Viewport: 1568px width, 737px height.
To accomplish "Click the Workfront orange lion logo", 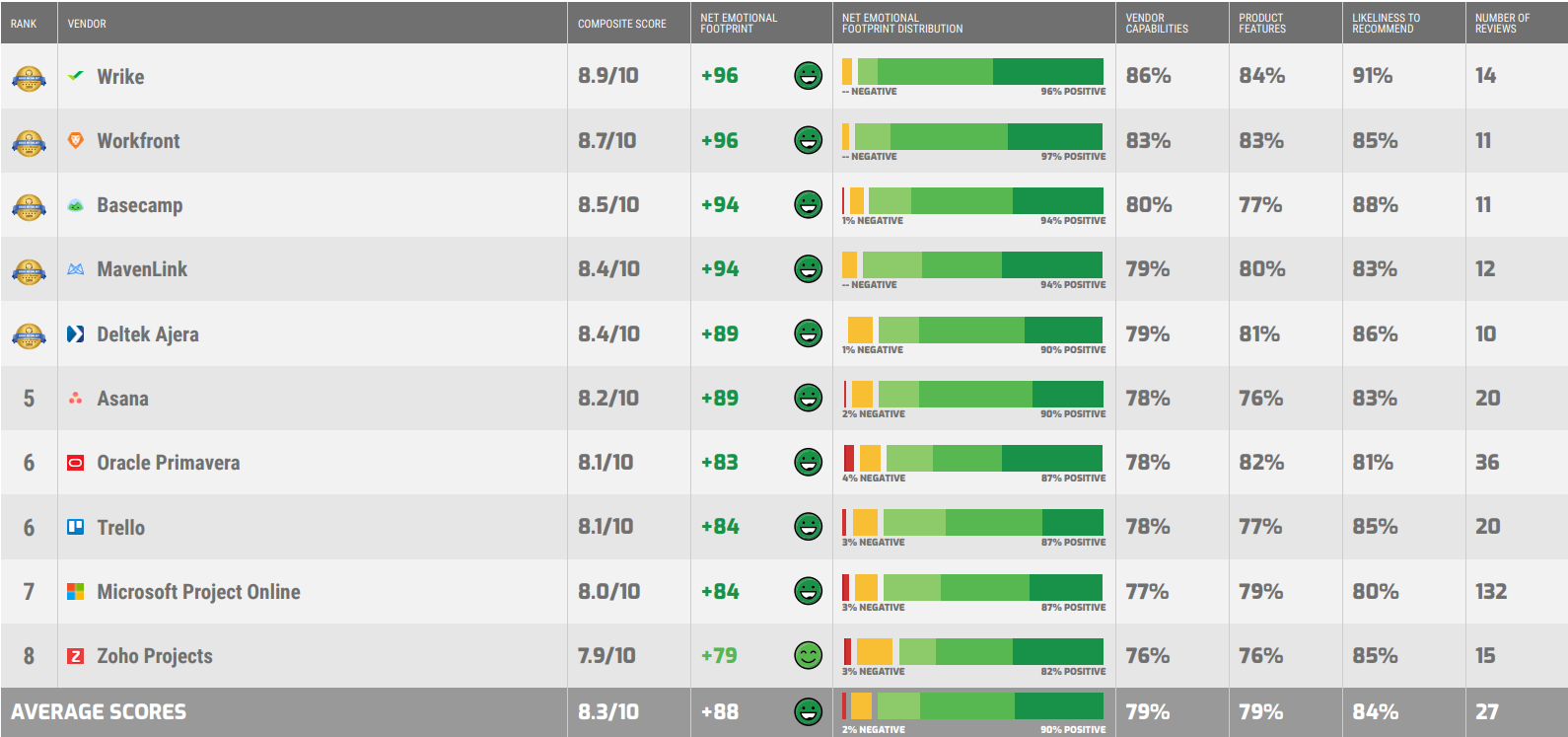I will pos(76,140).
